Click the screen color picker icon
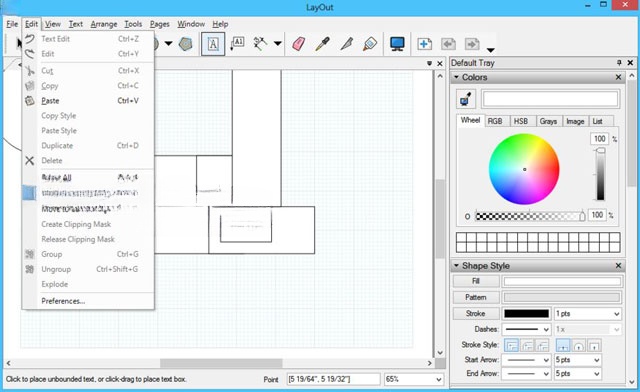 (x=466, y=99)
